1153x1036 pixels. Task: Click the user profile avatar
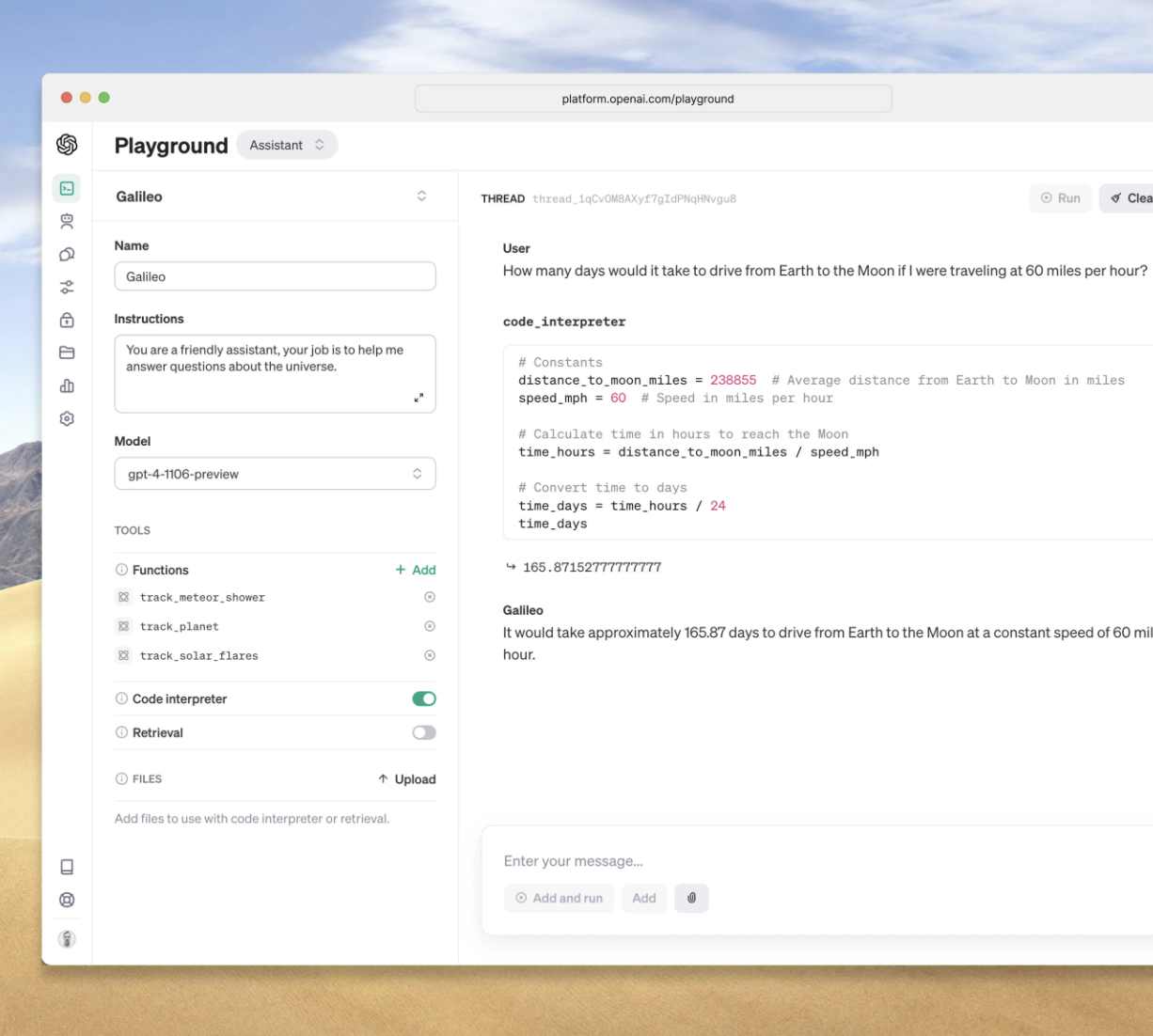[67, 938]
